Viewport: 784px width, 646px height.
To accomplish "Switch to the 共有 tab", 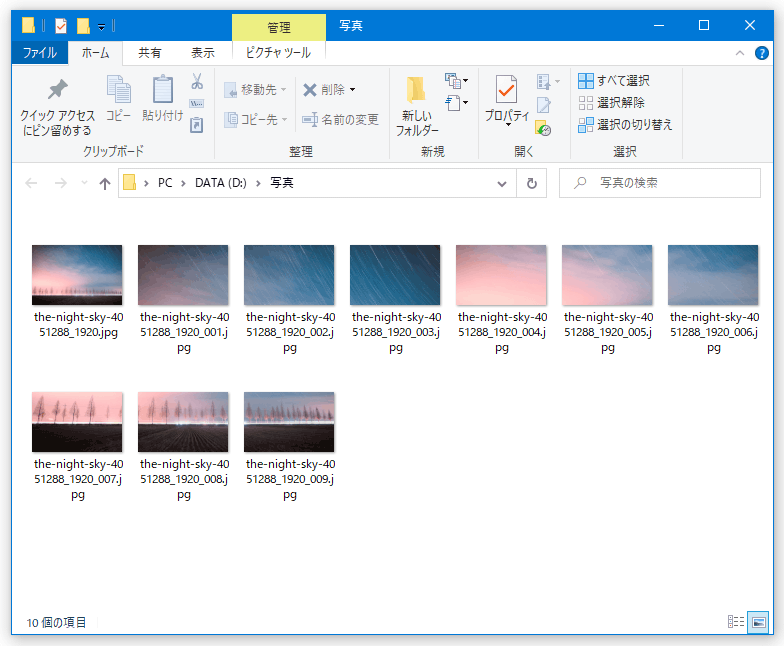I will coord(150,52).
